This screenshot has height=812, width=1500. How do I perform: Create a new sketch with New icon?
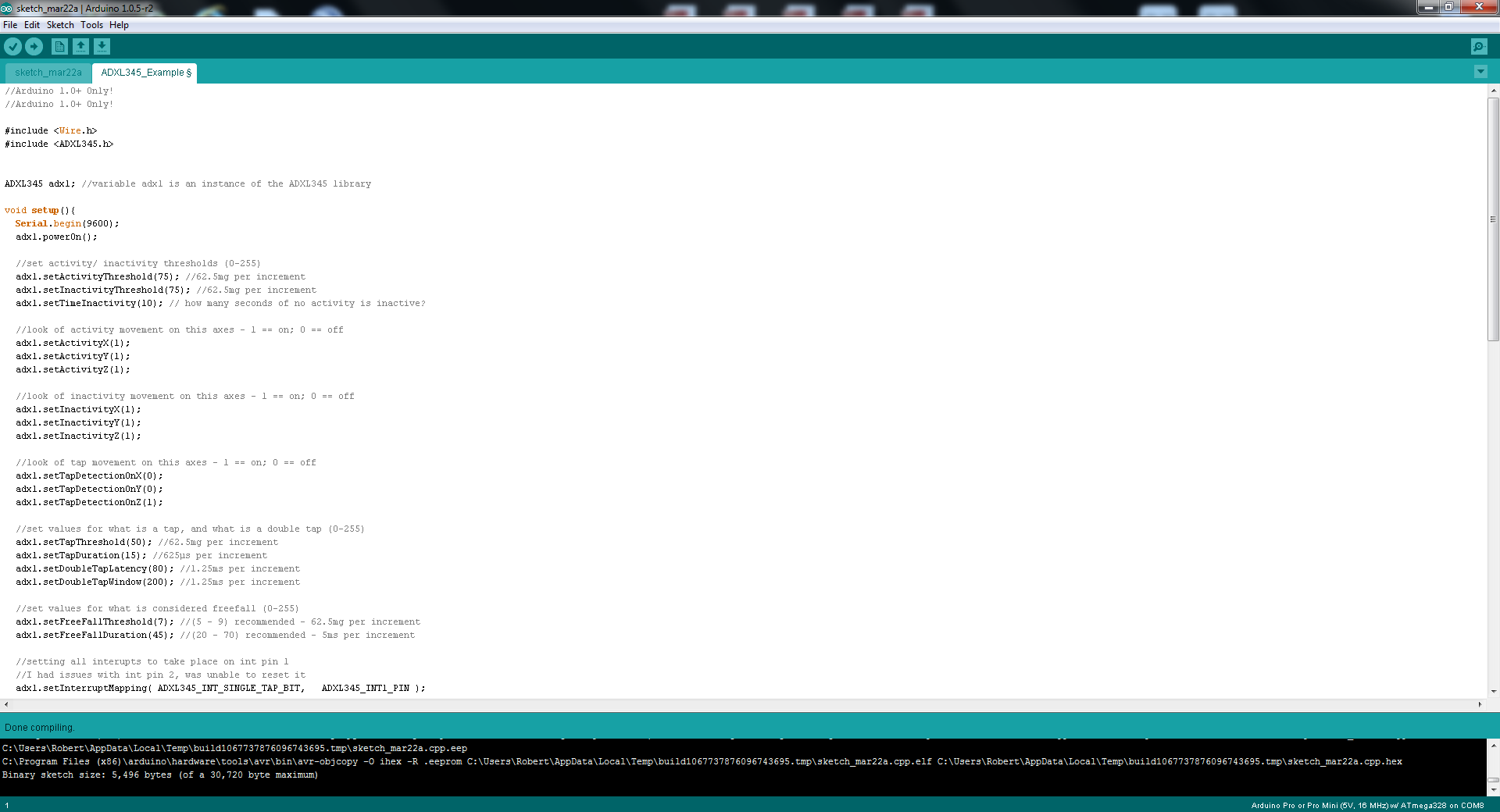pos(59,47)
